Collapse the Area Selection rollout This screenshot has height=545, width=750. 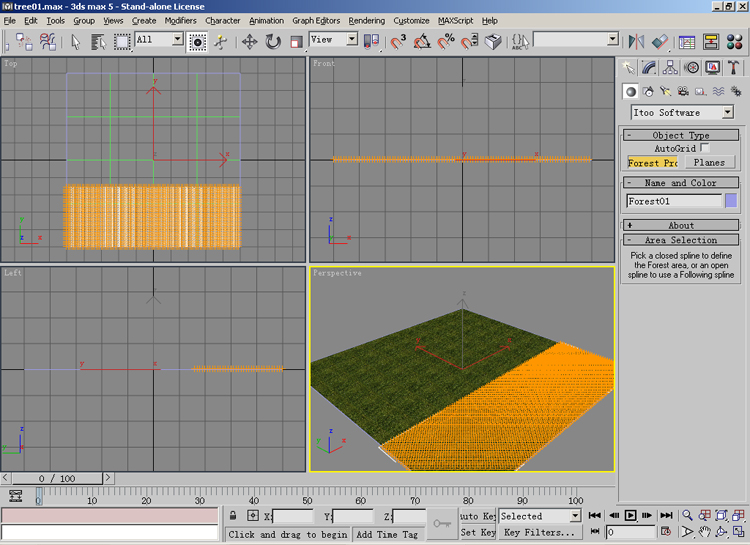click(x=681, y=240)
